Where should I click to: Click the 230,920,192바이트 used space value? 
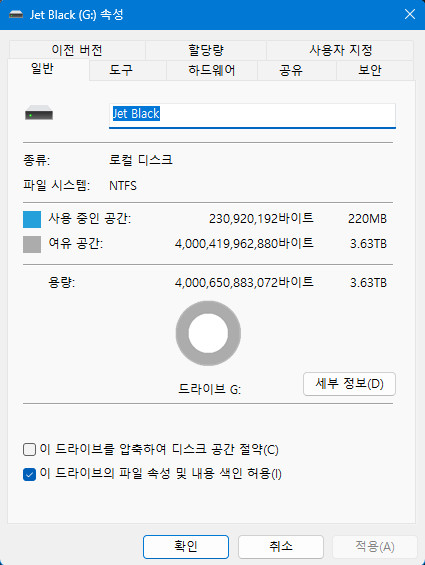[x=261, y=218]
